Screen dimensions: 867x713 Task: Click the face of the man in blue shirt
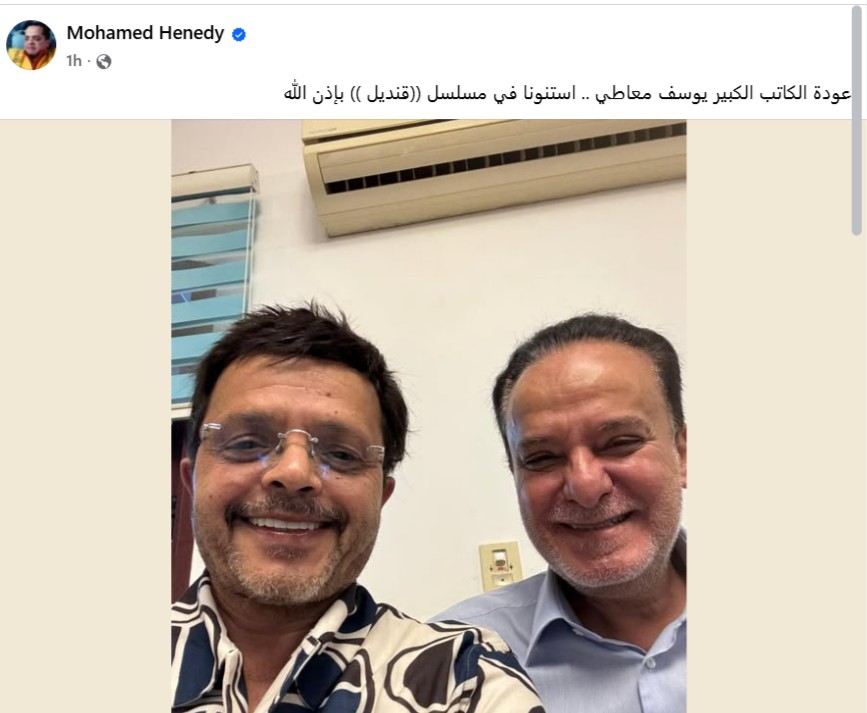coord(594,470)
